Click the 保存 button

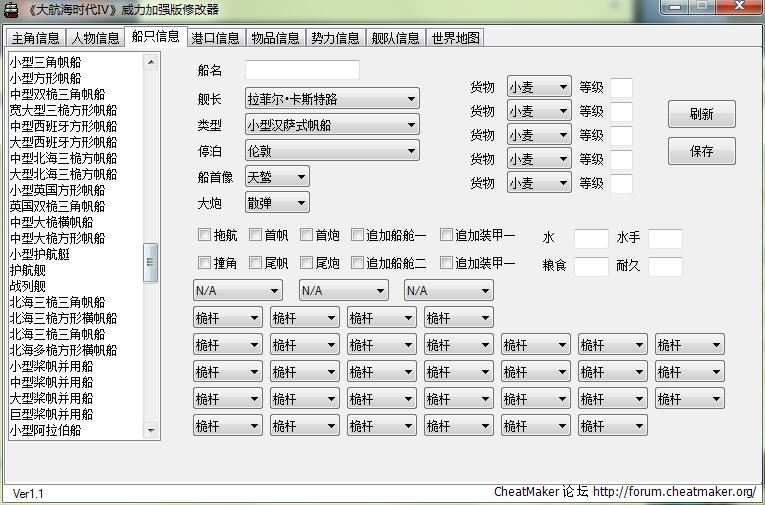point(701,151)
